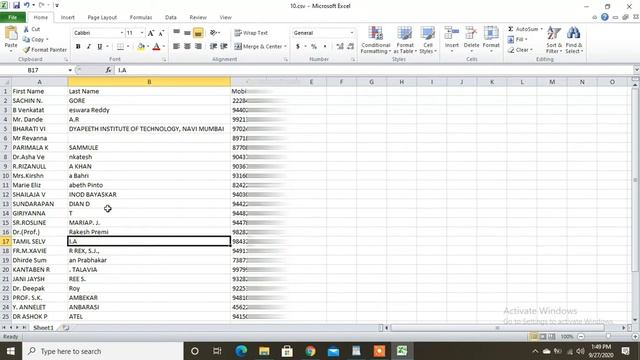The image size is (640, 360).
Task: Switch to the Review tab
Action: [198, 18]
